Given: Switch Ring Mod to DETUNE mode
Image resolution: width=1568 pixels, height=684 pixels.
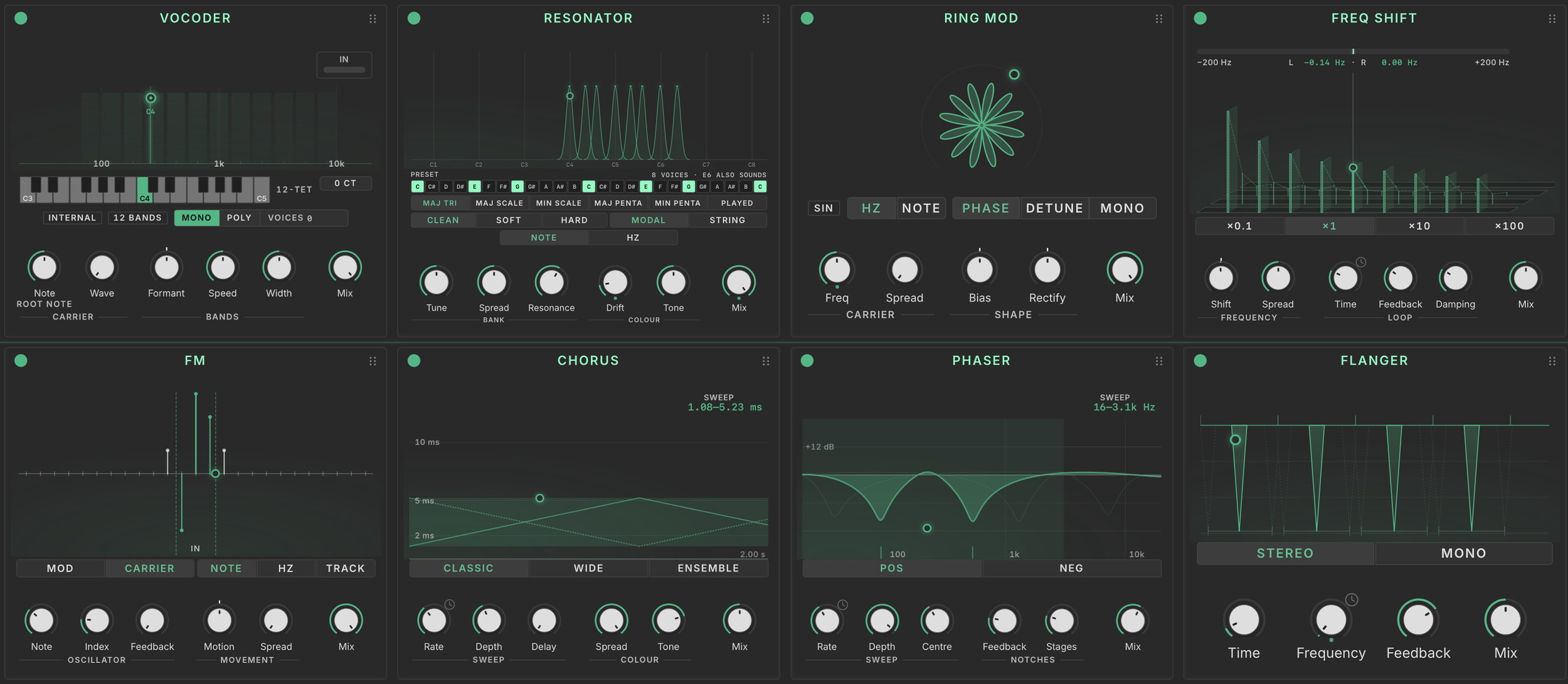Looking at the screenshot, I should click(1054, 208).
